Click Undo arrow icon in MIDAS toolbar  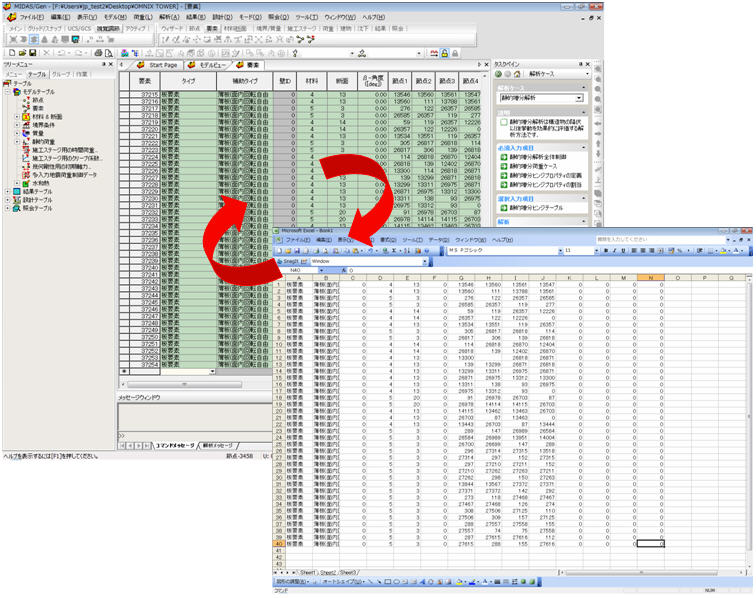click(62, 53)
